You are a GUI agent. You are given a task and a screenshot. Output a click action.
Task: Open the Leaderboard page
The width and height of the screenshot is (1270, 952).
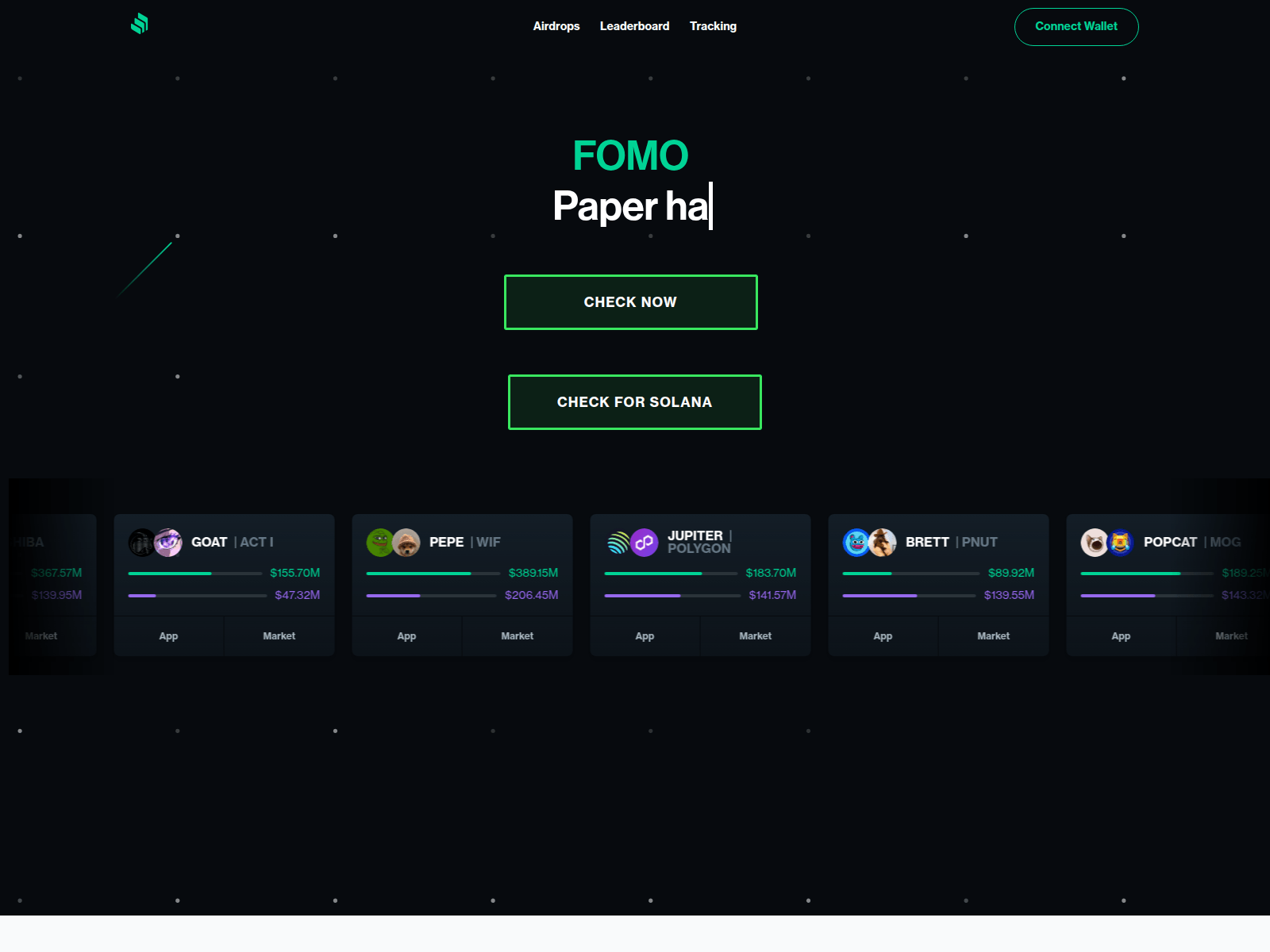click(634, 25)
